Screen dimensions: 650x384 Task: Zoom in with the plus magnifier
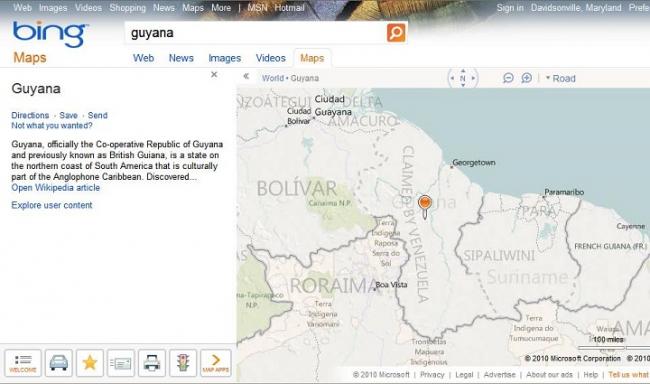tap(526, 78)
